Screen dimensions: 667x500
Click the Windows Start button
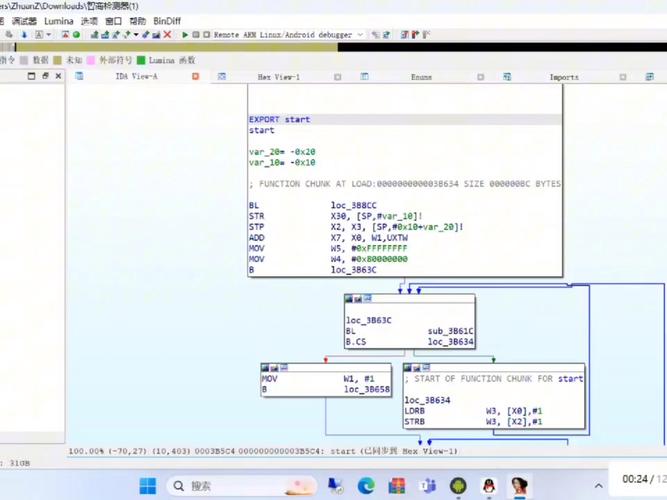pyautogui.click(x=147, y=486)
